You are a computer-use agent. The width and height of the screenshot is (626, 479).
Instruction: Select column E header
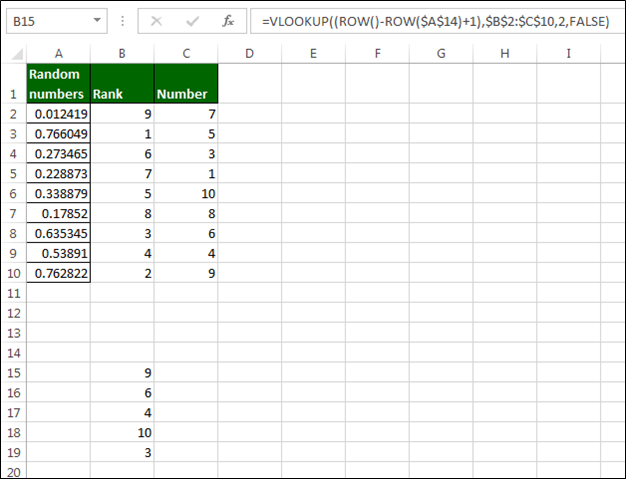313,53
